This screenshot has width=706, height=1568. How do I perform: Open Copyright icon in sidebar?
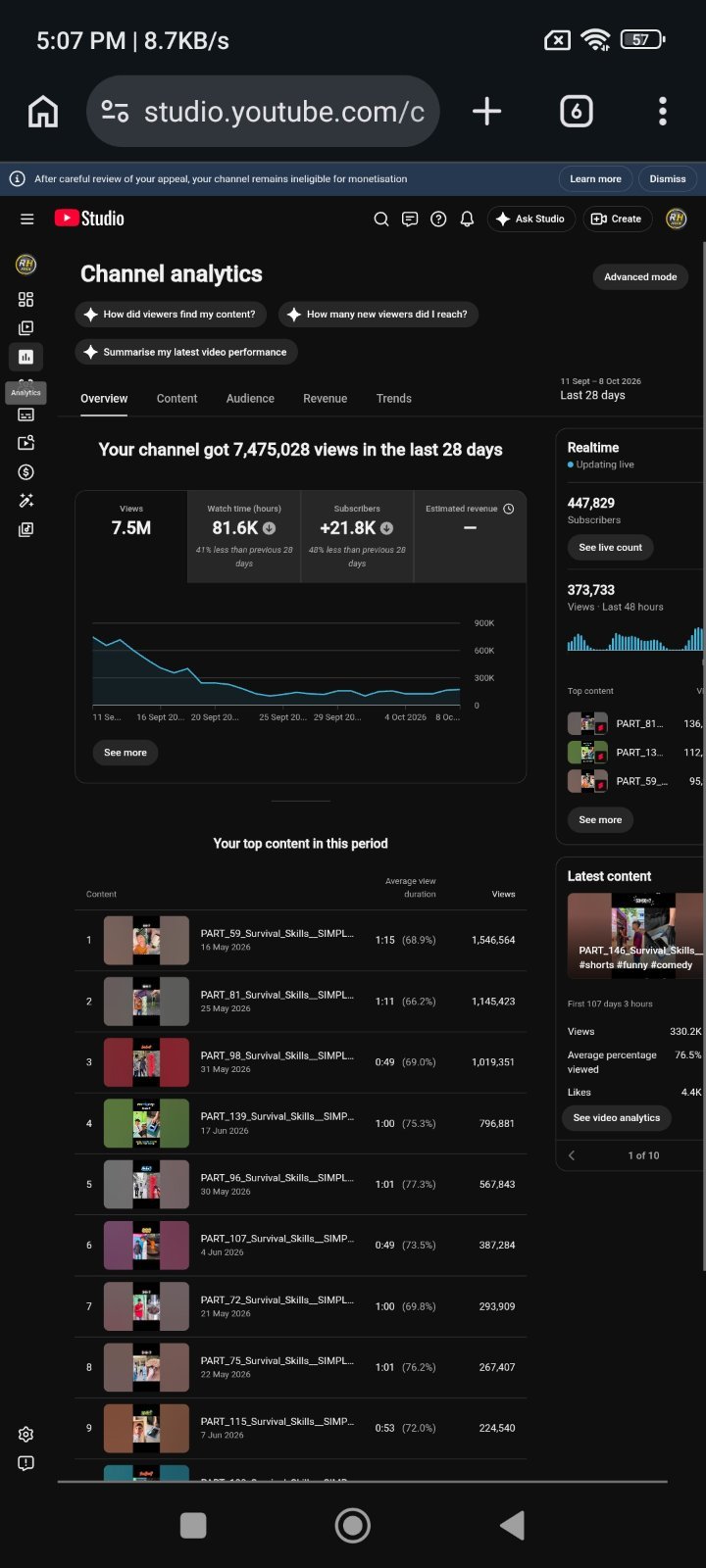[26, 443]
